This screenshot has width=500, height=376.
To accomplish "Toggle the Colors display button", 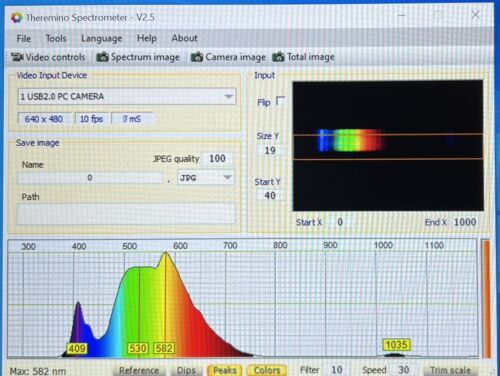I will coord(267,370).
